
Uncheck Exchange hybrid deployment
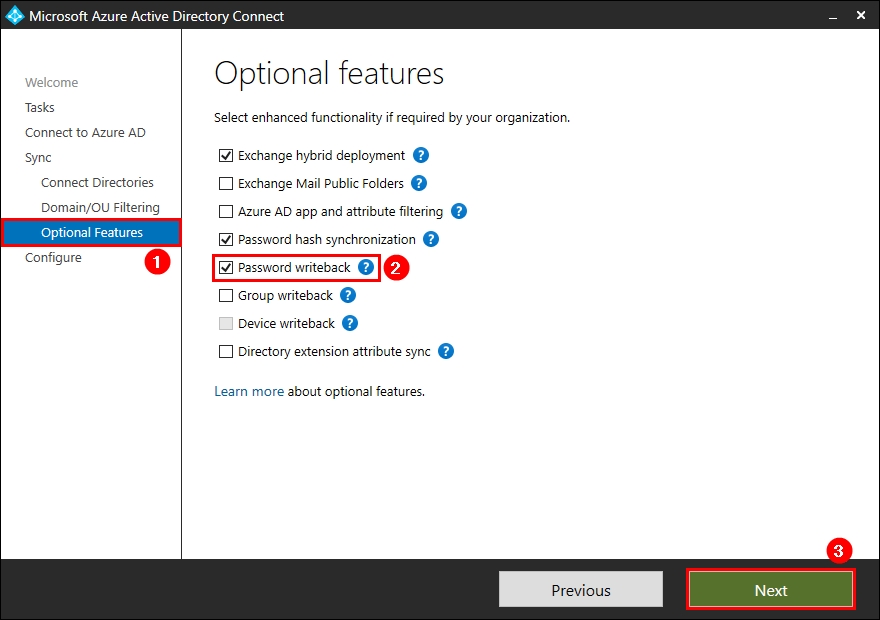[225, 155]
